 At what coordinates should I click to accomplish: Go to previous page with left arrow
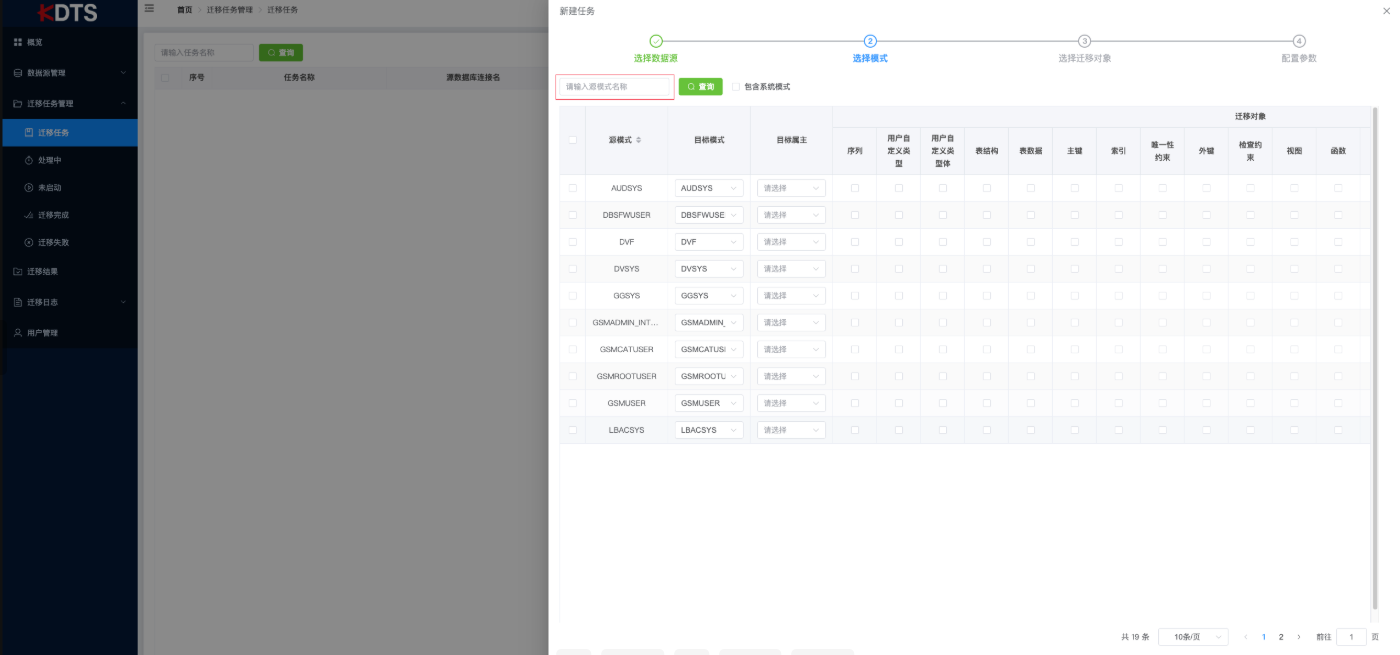point(1246,637)
